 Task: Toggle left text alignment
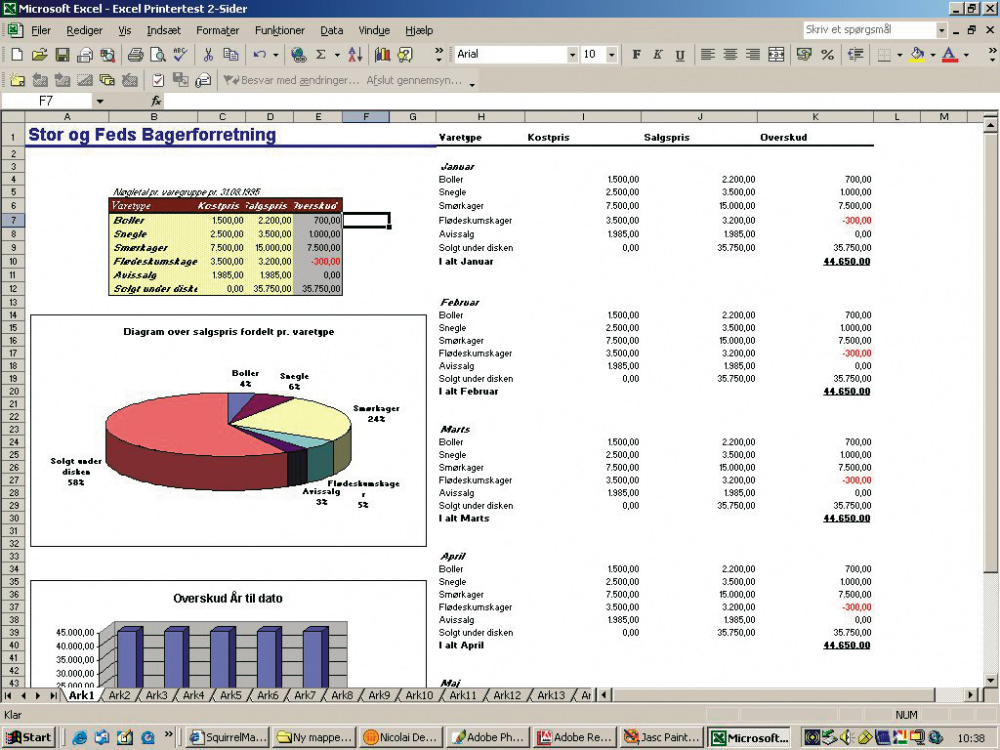pyautogui.click(x=707, y=55)
